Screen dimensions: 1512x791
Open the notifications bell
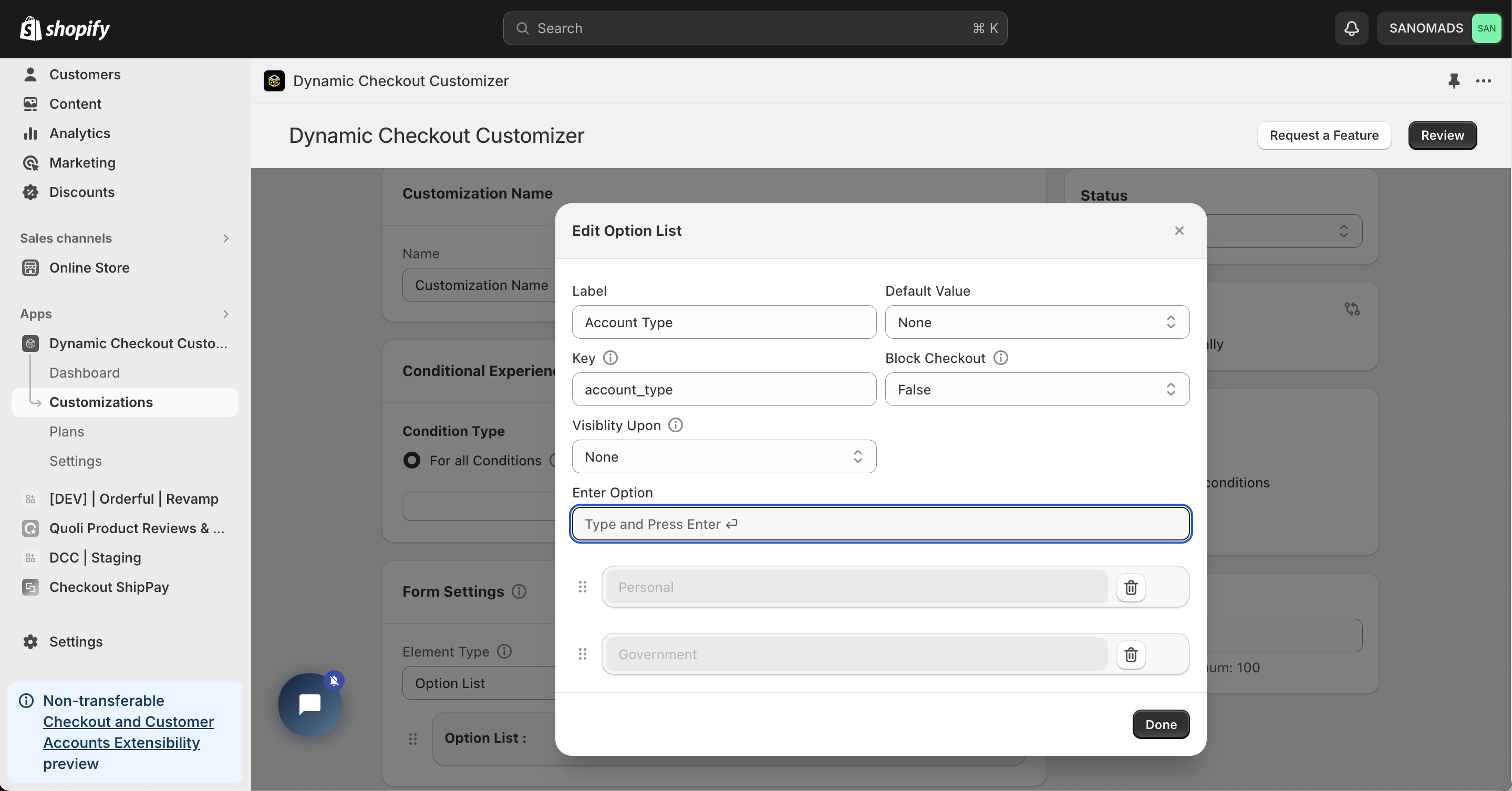tap(1351, 28)
